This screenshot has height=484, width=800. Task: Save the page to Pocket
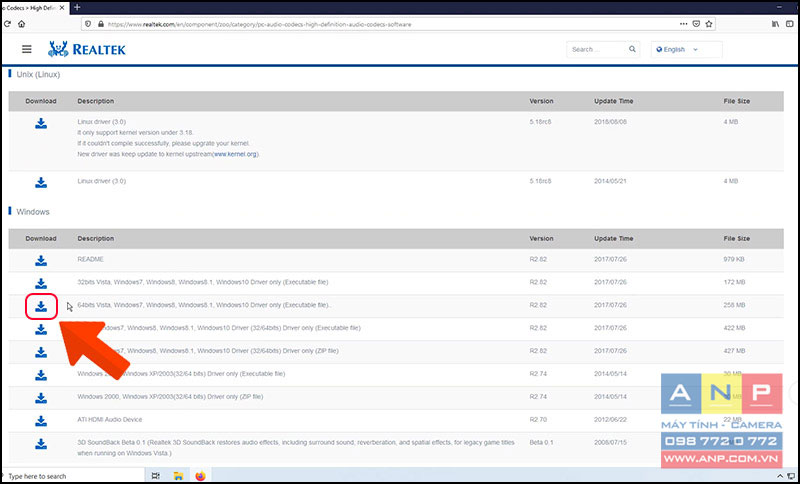click(x=696, y=24)
